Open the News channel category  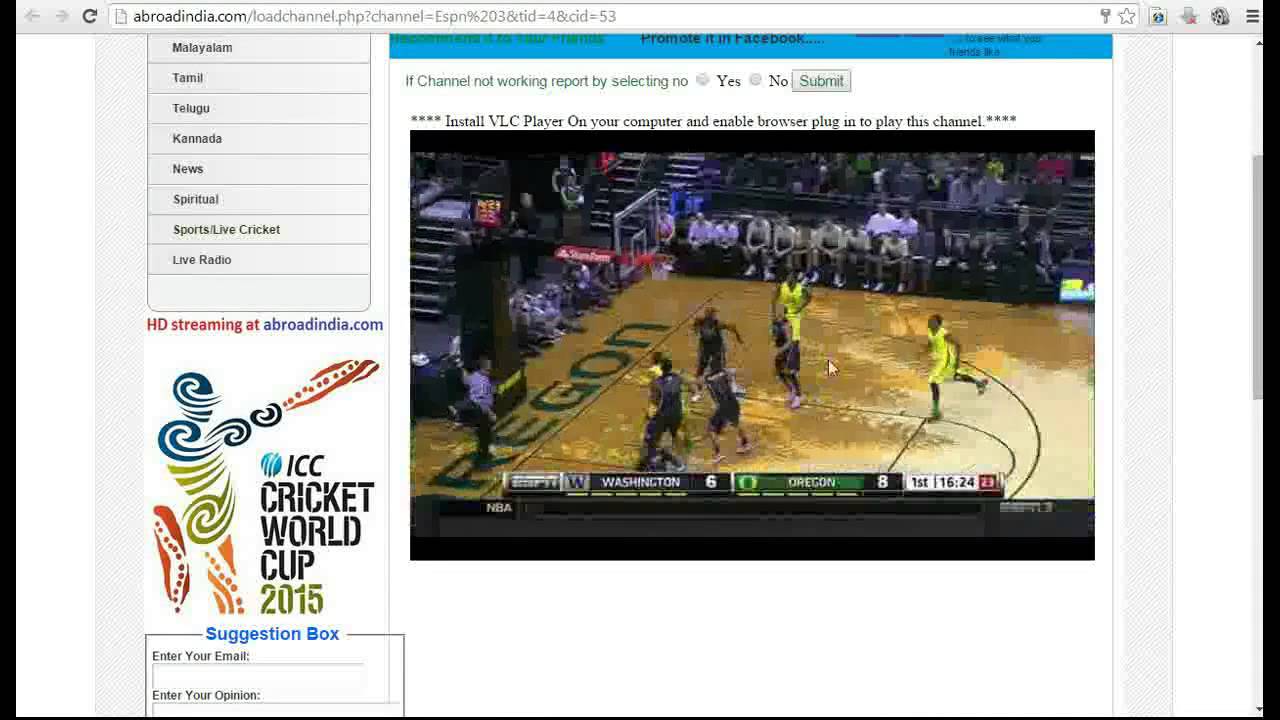click(x=259, y=169)
